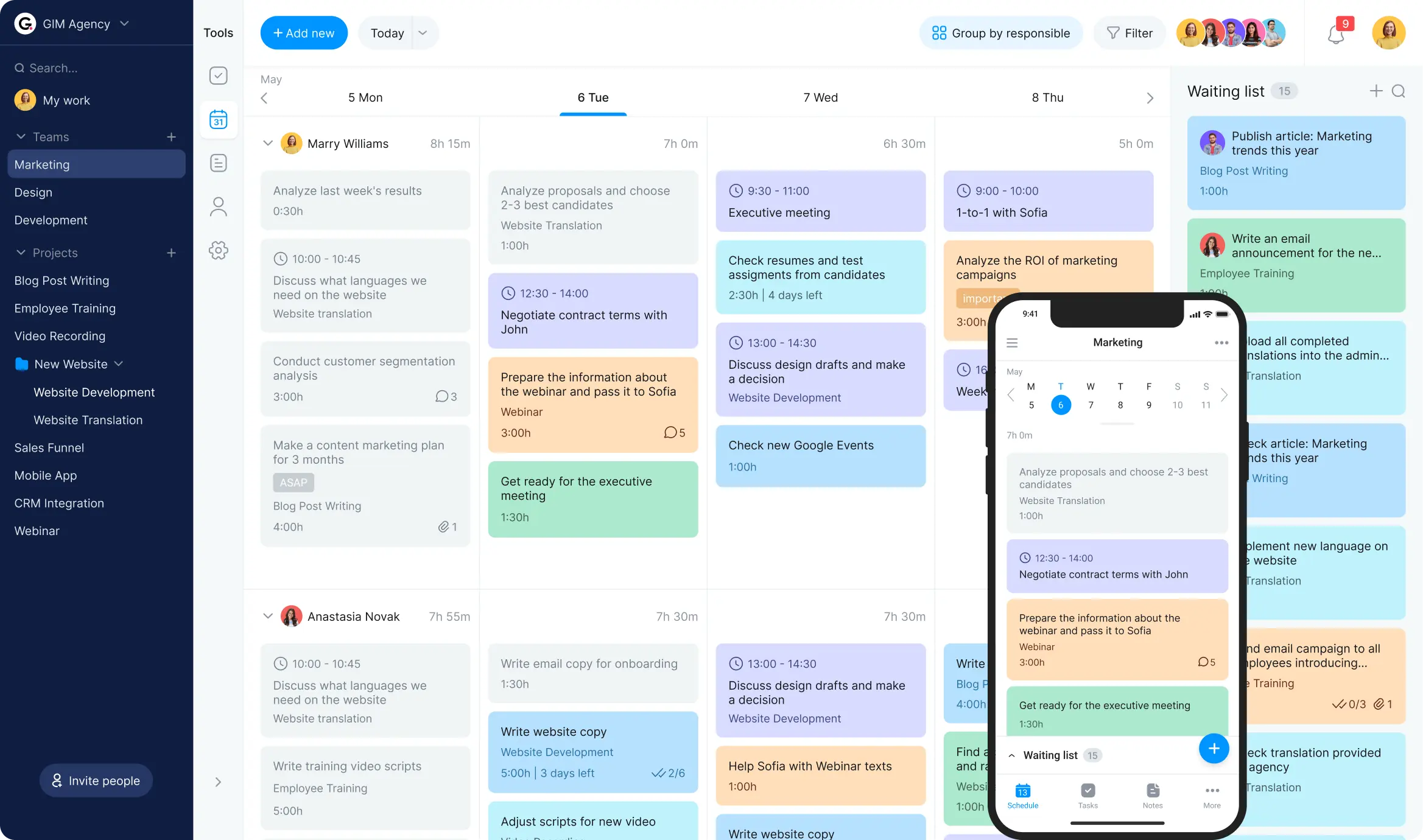The image size is (1423, 840).
Task: Open the settings gear tool icon
Action: coord(218,250)
